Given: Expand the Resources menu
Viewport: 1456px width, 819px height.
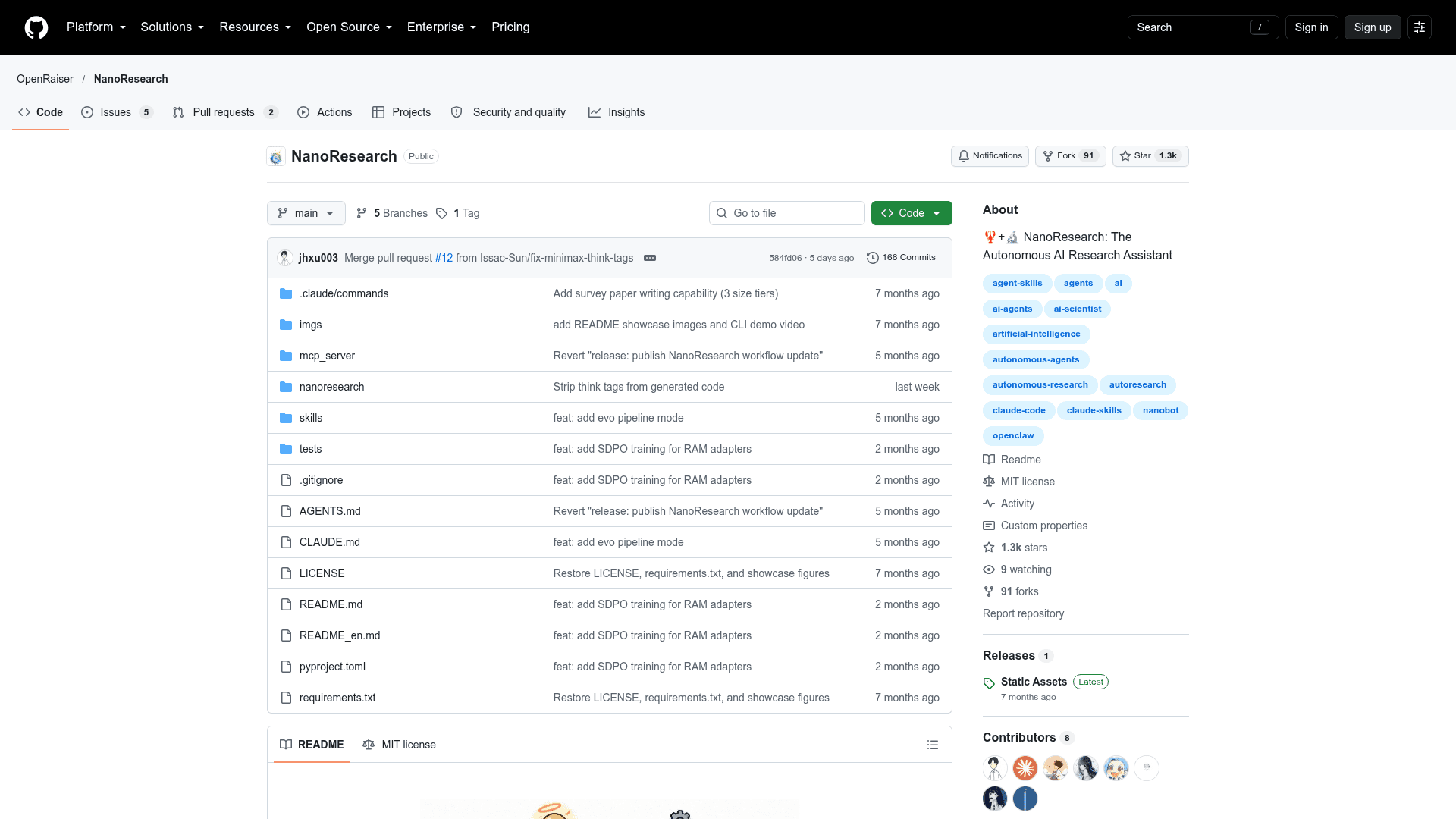Looking at the screenshot, I should click(x=256, y=27).
